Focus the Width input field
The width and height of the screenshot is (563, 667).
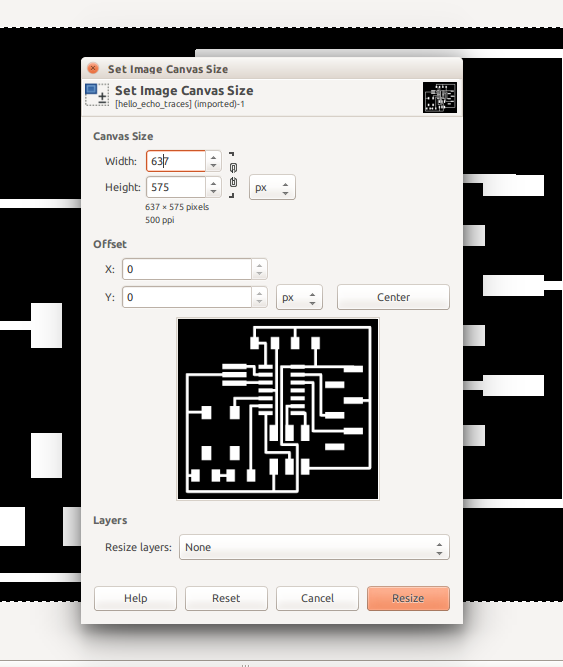click(x=176, y=161)
